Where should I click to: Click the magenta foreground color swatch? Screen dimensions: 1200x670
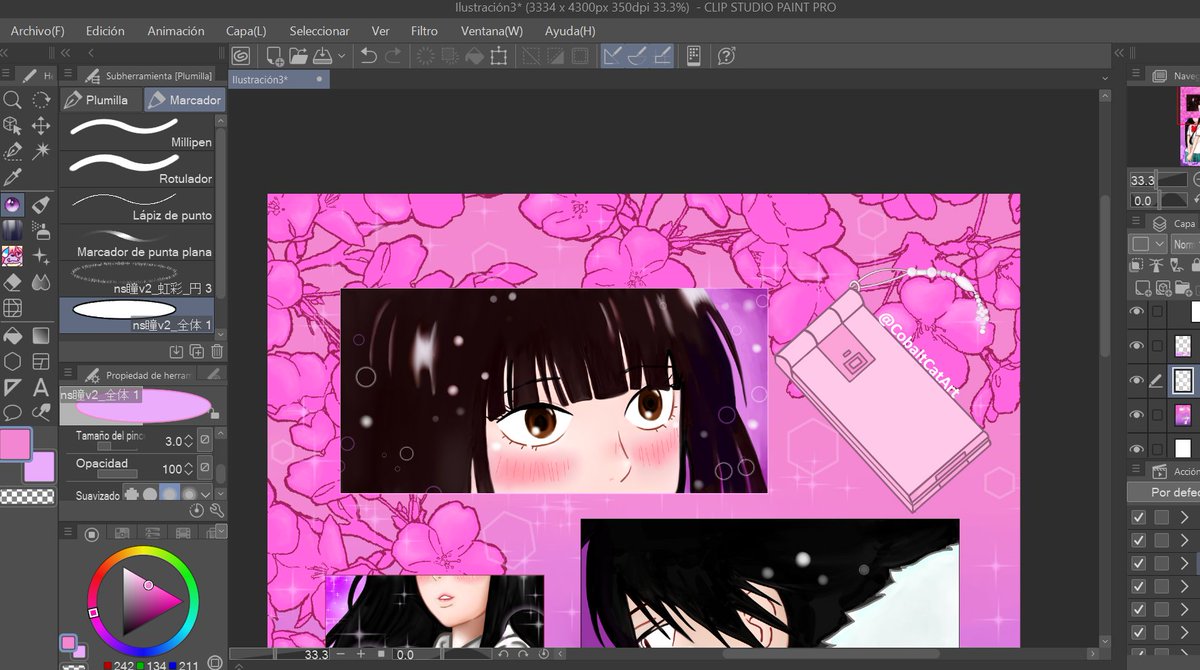click(x=14, y=442)
